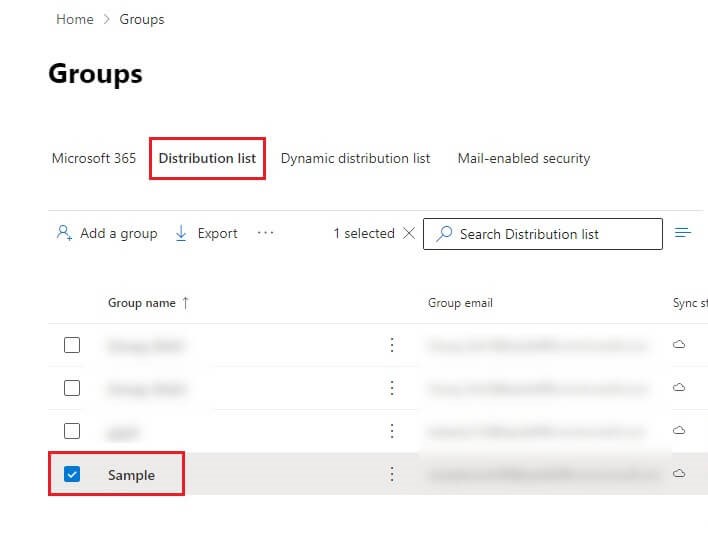Check the third group row checkbox
The height and width of the screenshot is (533, 708).
72,431
